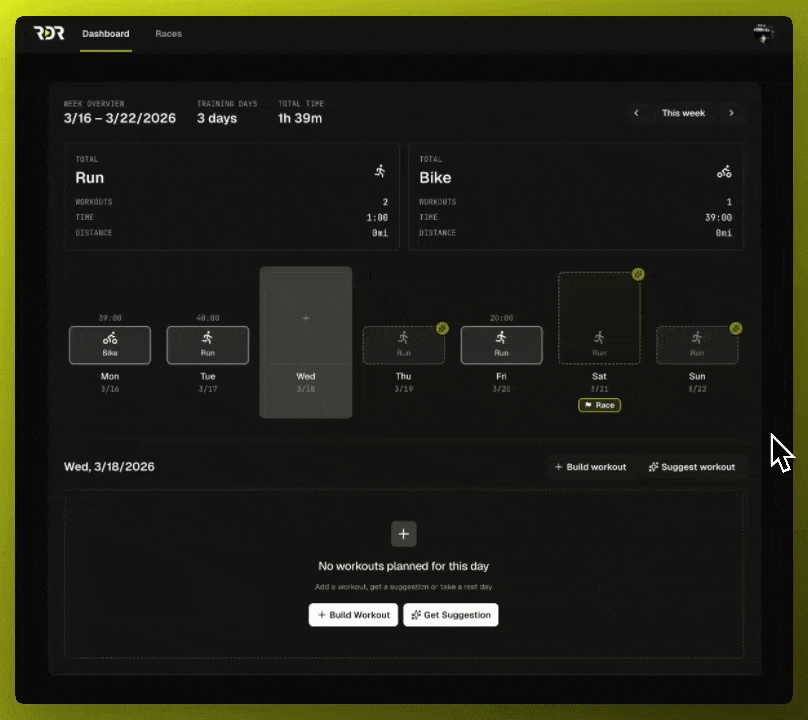Advance to next week using right chevron
808x720 pixels.
pyautogui.click(x=731, y=113)
